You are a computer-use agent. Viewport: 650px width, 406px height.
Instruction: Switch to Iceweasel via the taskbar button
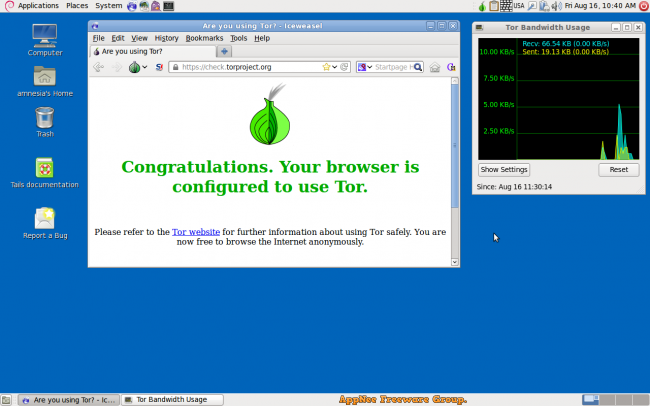pyautogui.click(x=69, y=400)
